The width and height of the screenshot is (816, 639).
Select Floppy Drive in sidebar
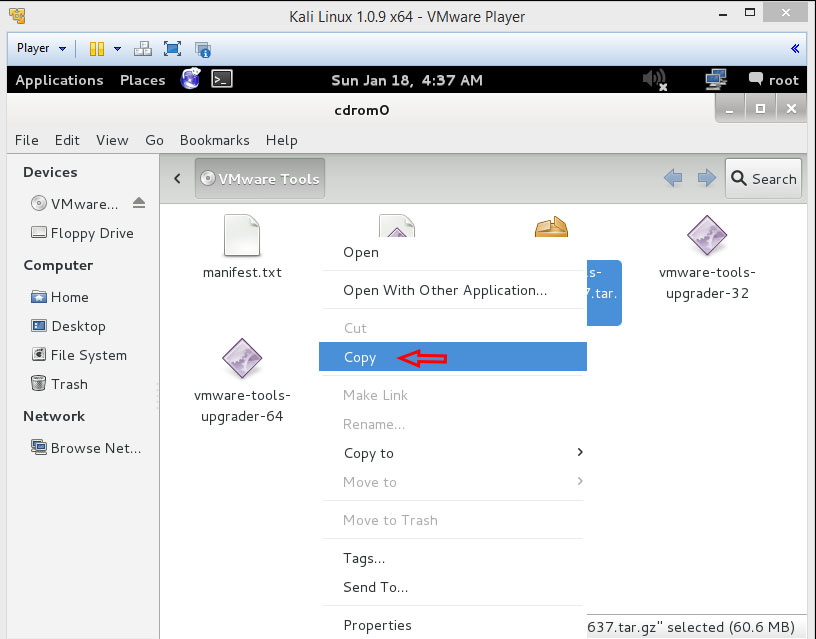pos(82,233)
